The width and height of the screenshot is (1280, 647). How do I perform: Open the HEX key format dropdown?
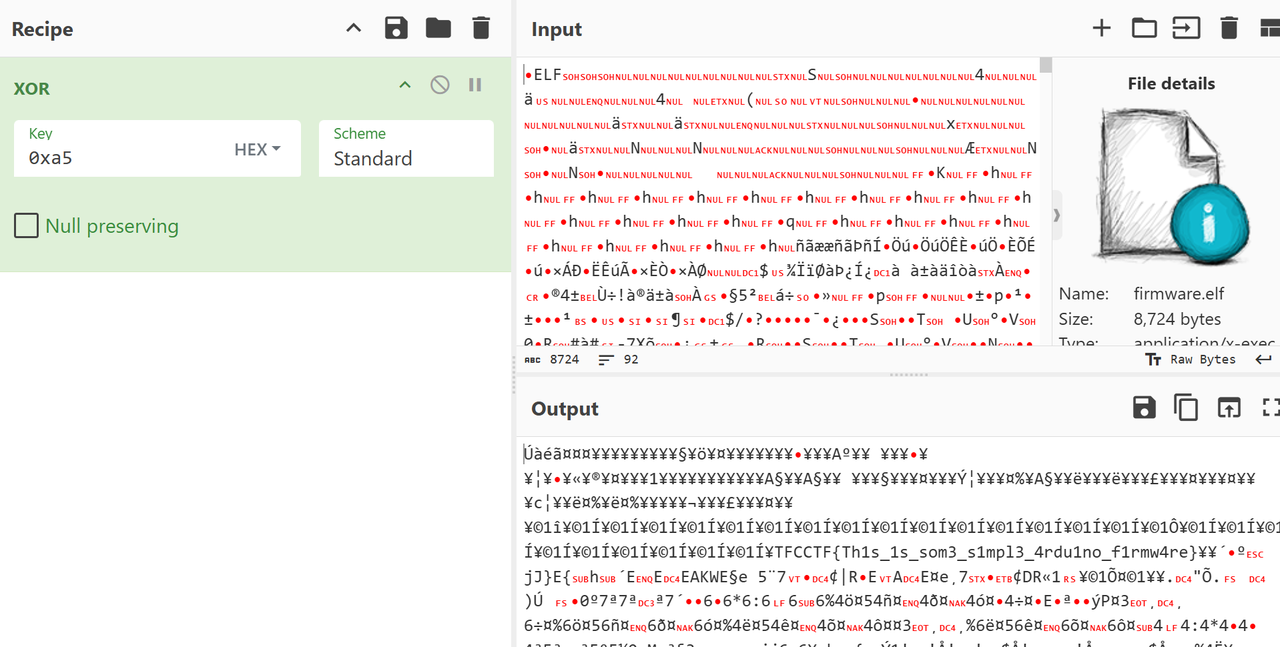pyautogui.click(x=257, y=149)
